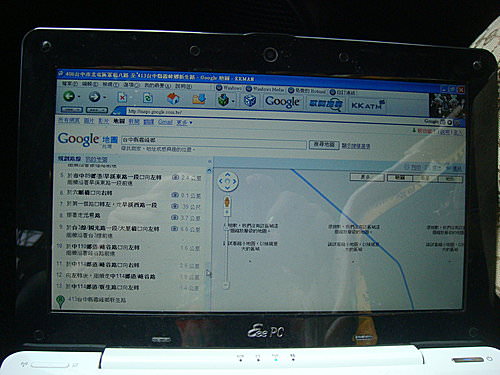The width and height of the screenshot is (500, 375).
Task: Click the green Back arrow button
Action: pyautogui.click(x=69, y=97)
